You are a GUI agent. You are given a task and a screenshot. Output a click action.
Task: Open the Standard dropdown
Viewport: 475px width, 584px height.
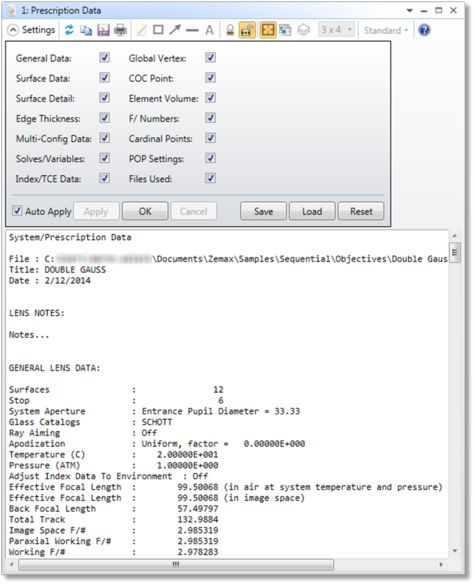tap(386, 30)
